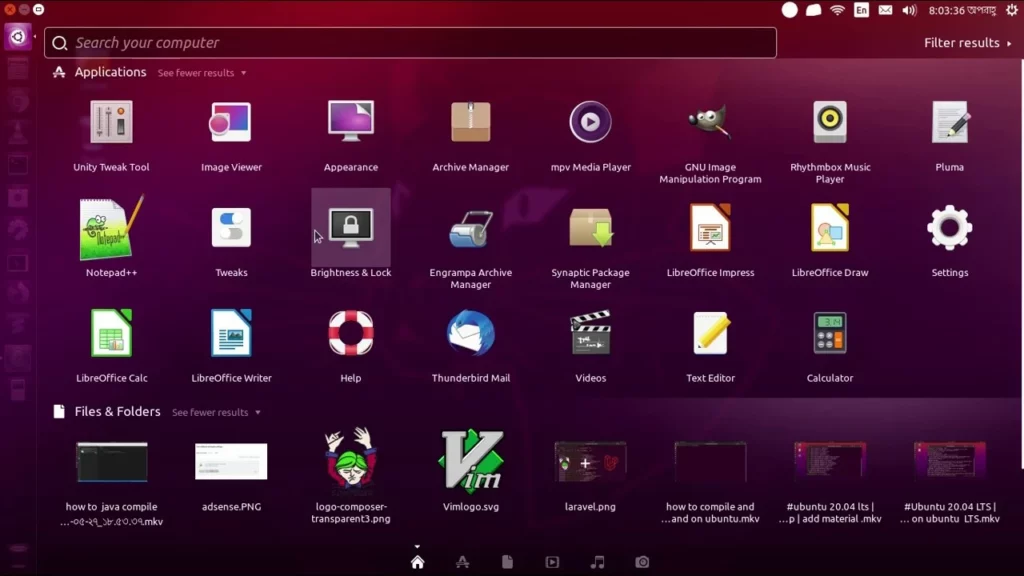Click the Search your computer field

click(410, 43)
